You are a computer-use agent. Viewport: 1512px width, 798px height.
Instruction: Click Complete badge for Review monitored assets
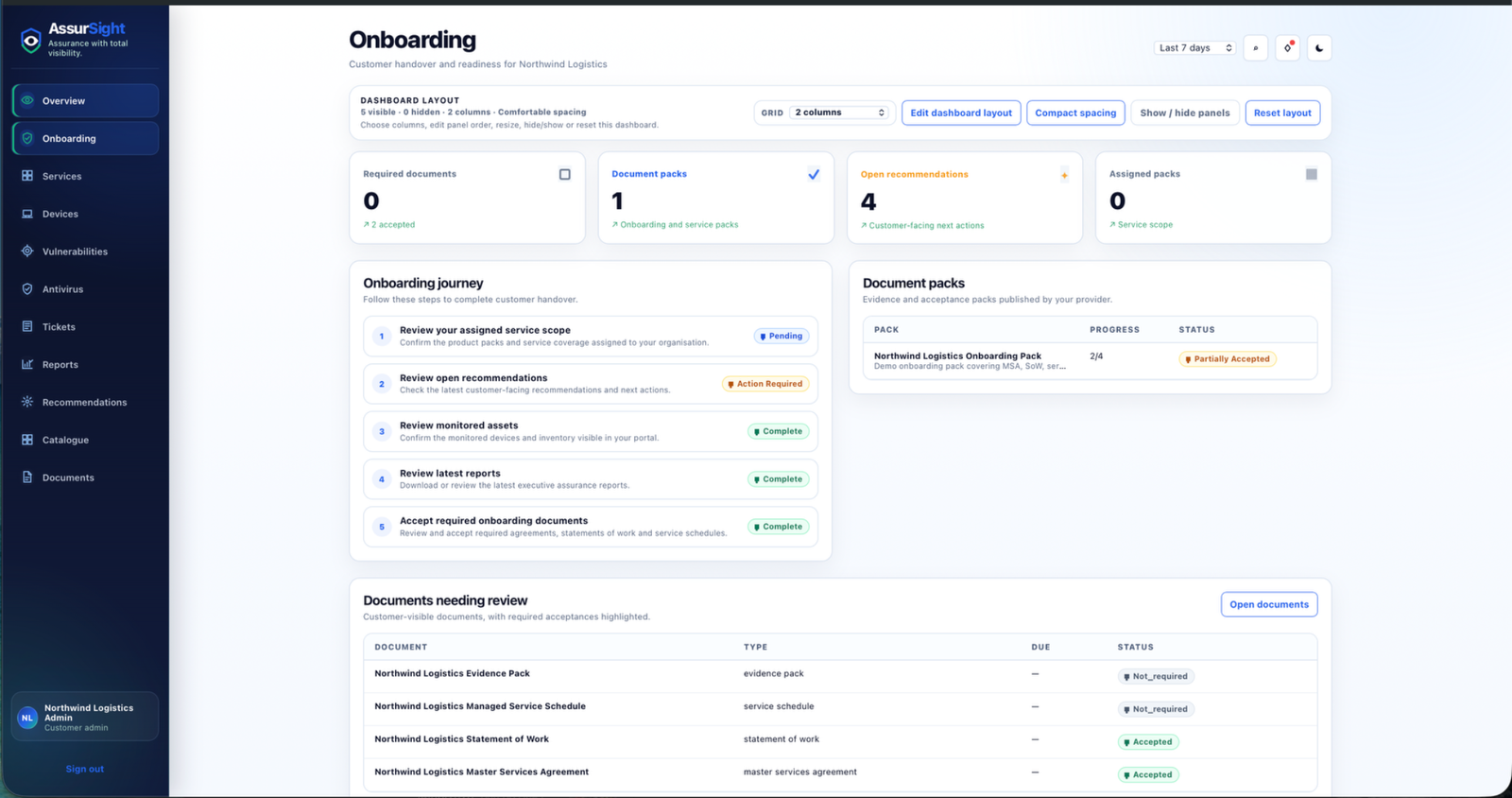pyautogui.click(x=779, y=431)
